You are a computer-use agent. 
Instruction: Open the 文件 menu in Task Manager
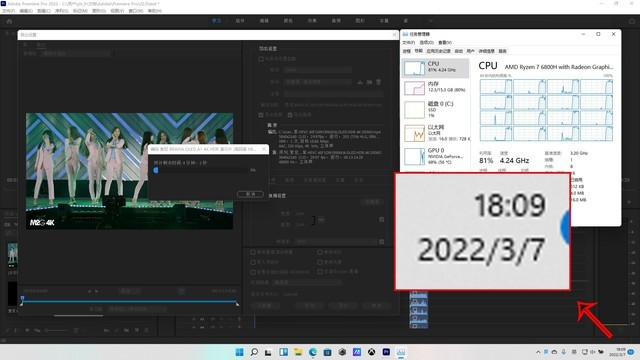point(408,42)
